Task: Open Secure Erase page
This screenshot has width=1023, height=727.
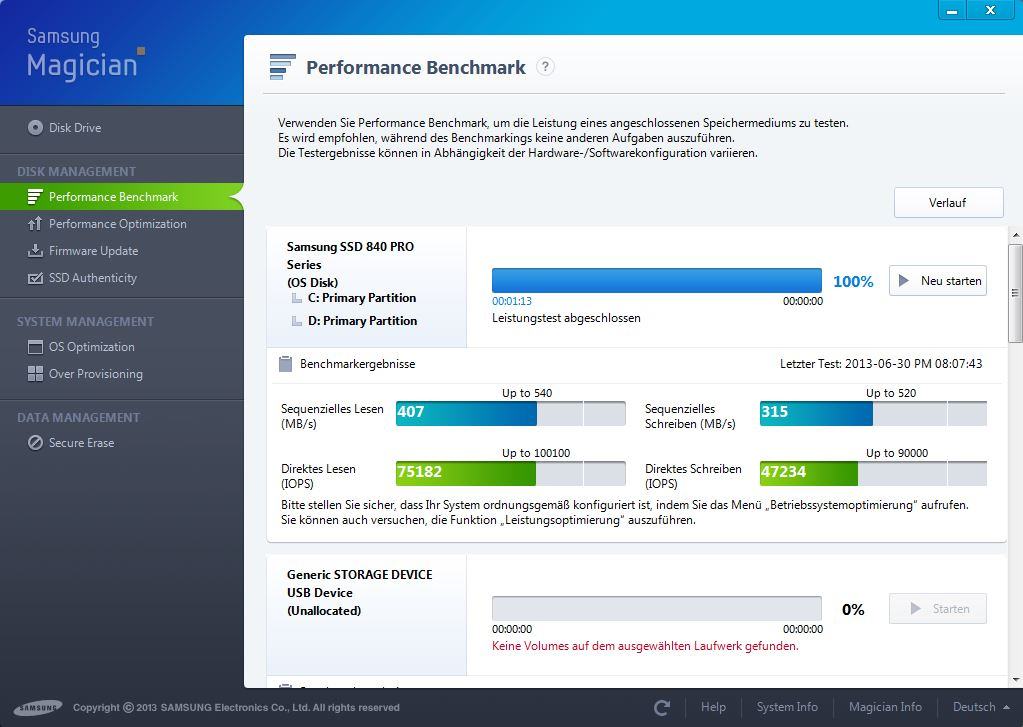Action: coord(81,443)
